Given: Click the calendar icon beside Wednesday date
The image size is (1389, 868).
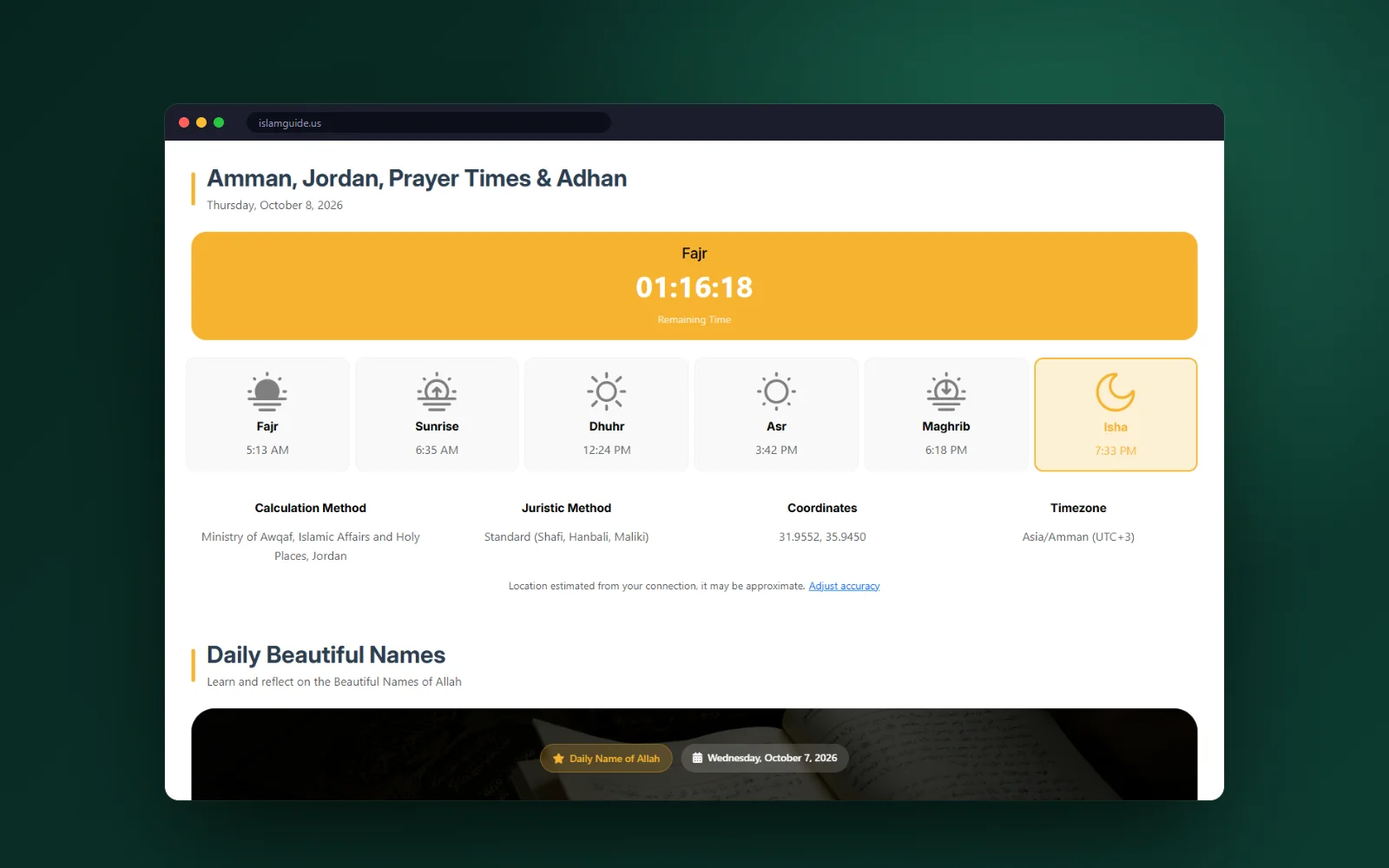Looking at the screenshot, I should tap(697, 758).
